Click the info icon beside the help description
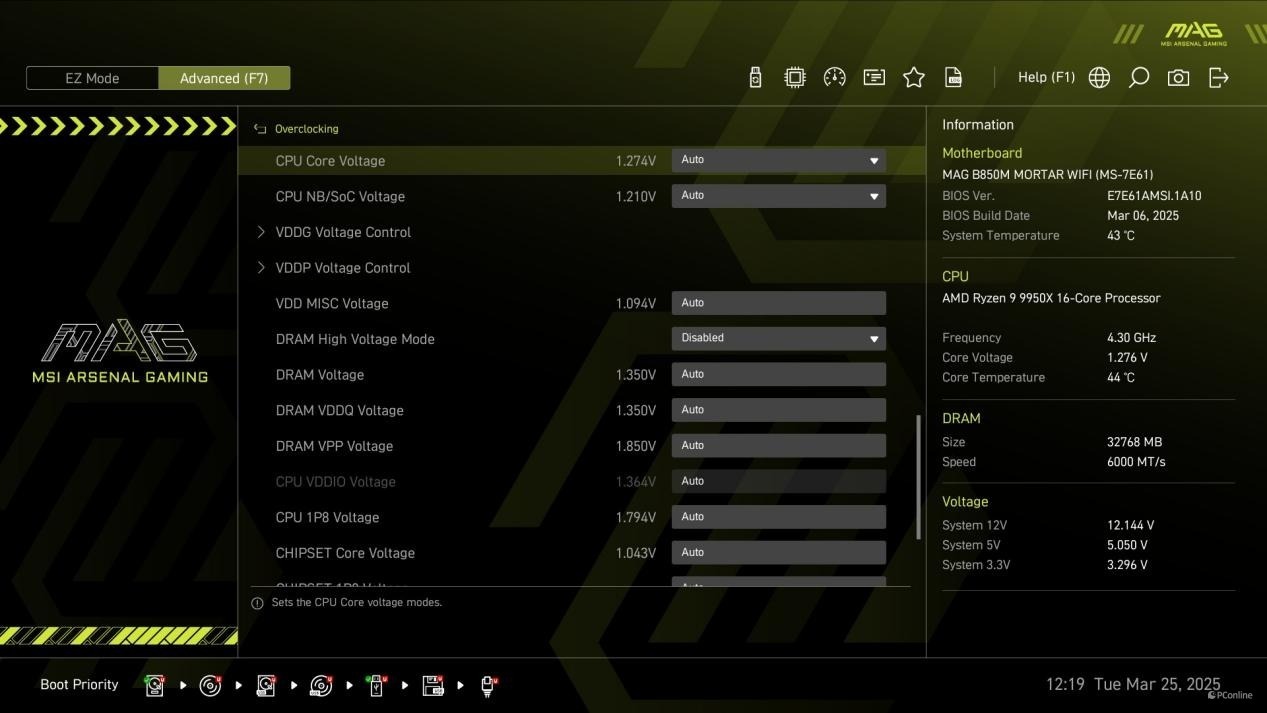Screen dimensions: 1267x713 pos(257,603)
